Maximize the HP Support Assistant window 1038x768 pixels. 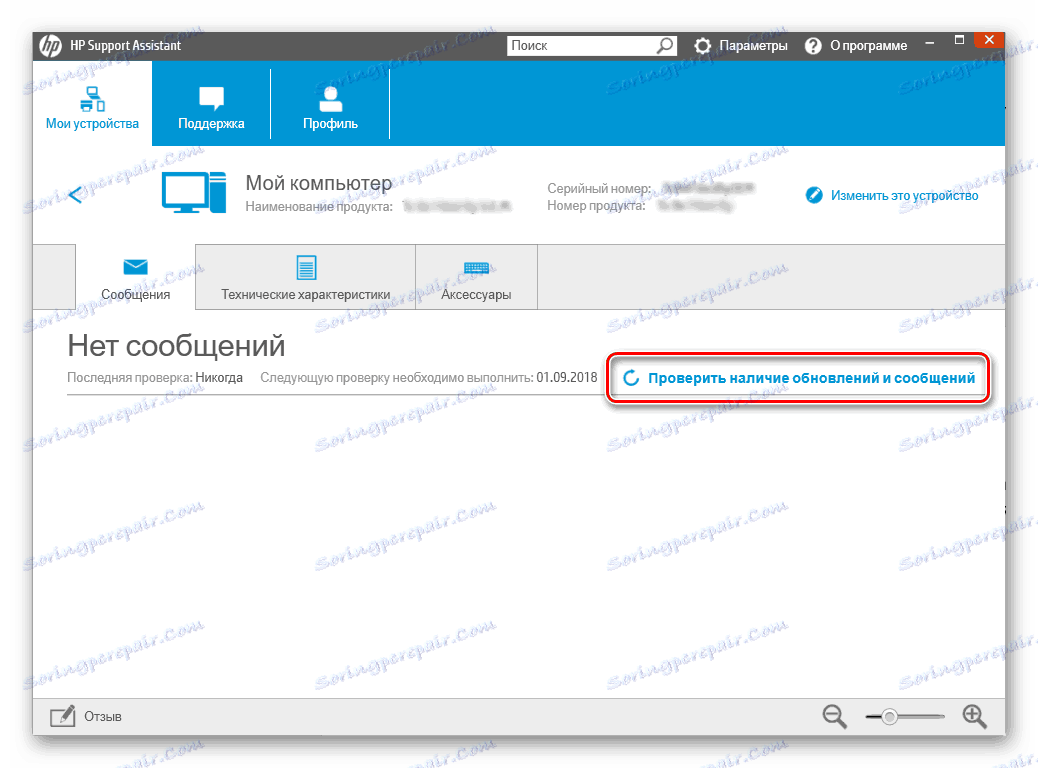959,40
